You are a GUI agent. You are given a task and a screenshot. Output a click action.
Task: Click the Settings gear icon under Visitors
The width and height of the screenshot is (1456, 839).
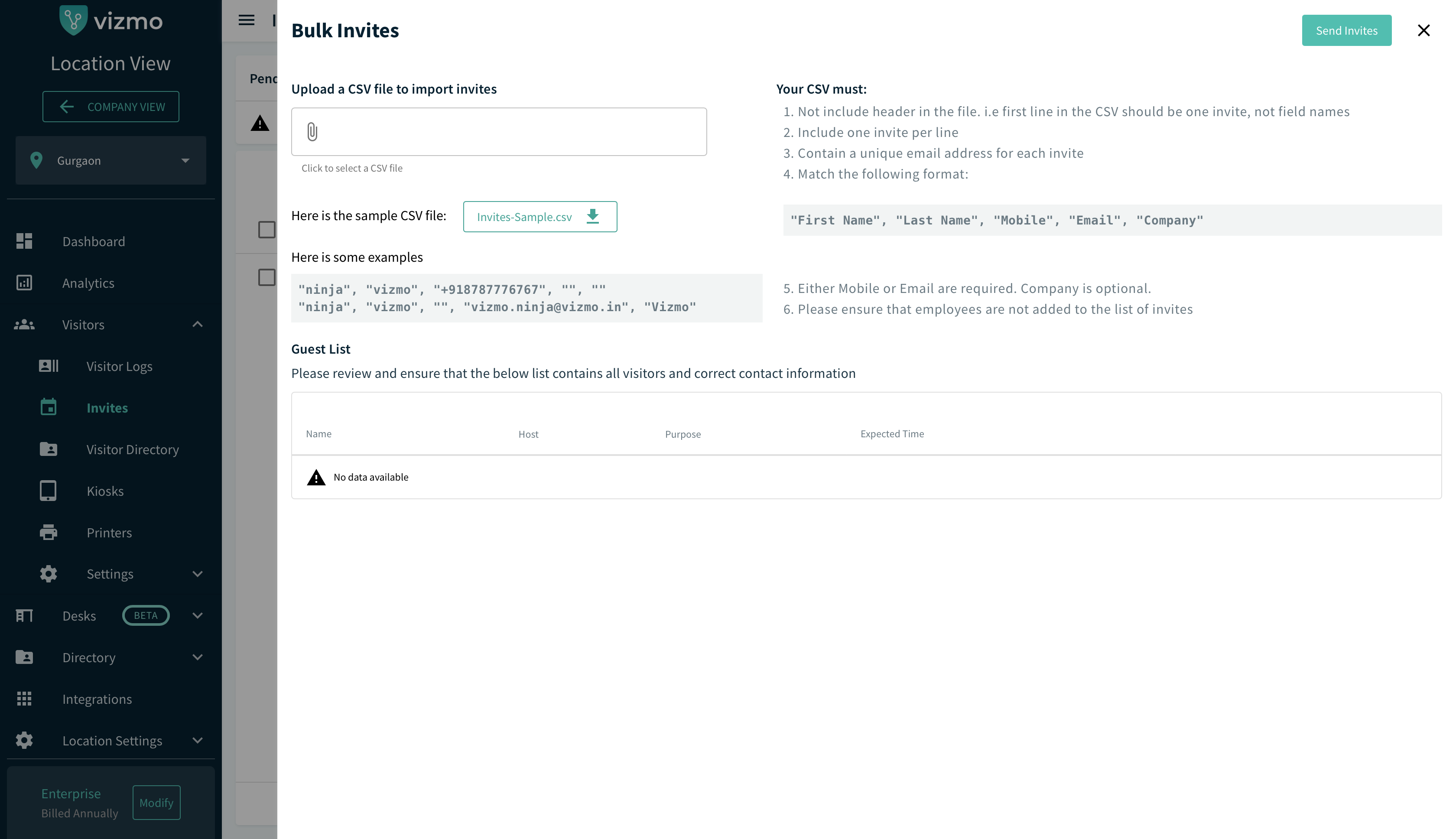(x=49, y=574)
